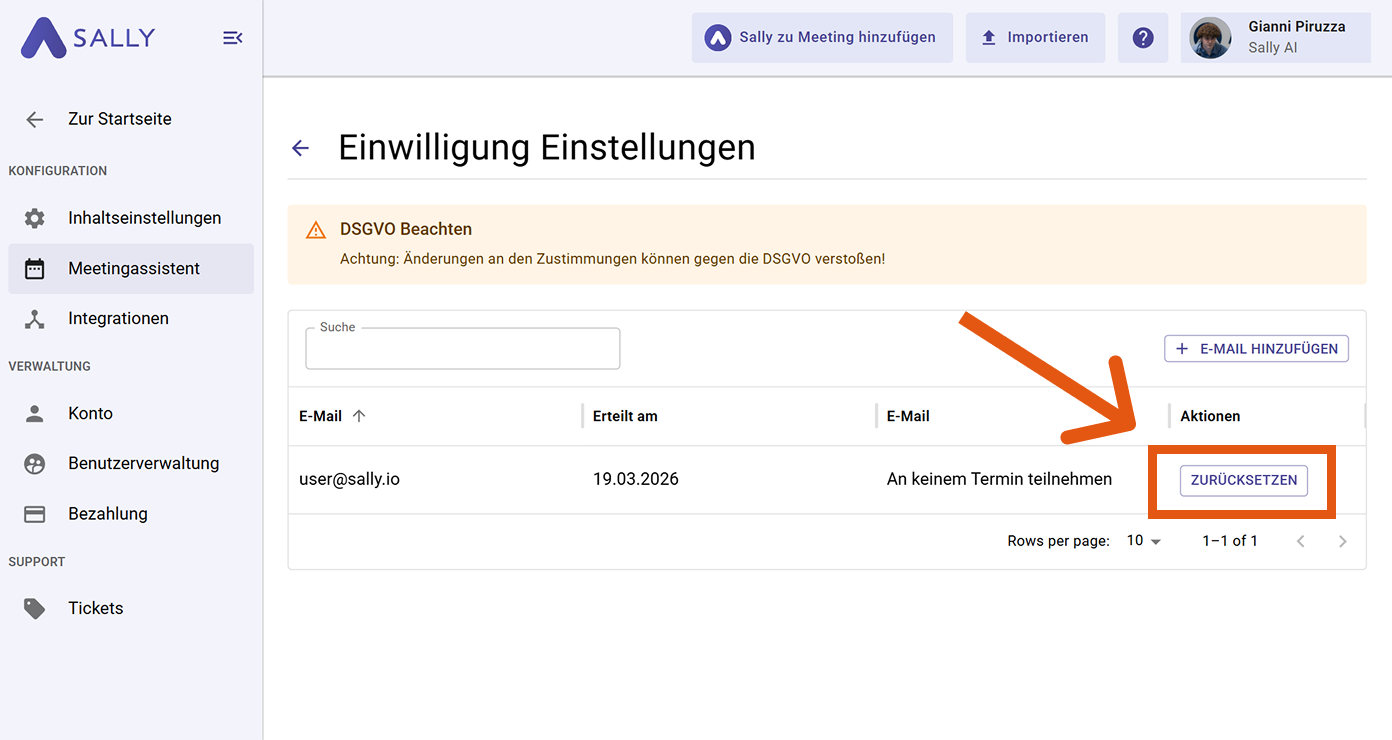Click the user profile avatar picture
This screenshot has width=1392, height=740.
[x=1210, y=38]
